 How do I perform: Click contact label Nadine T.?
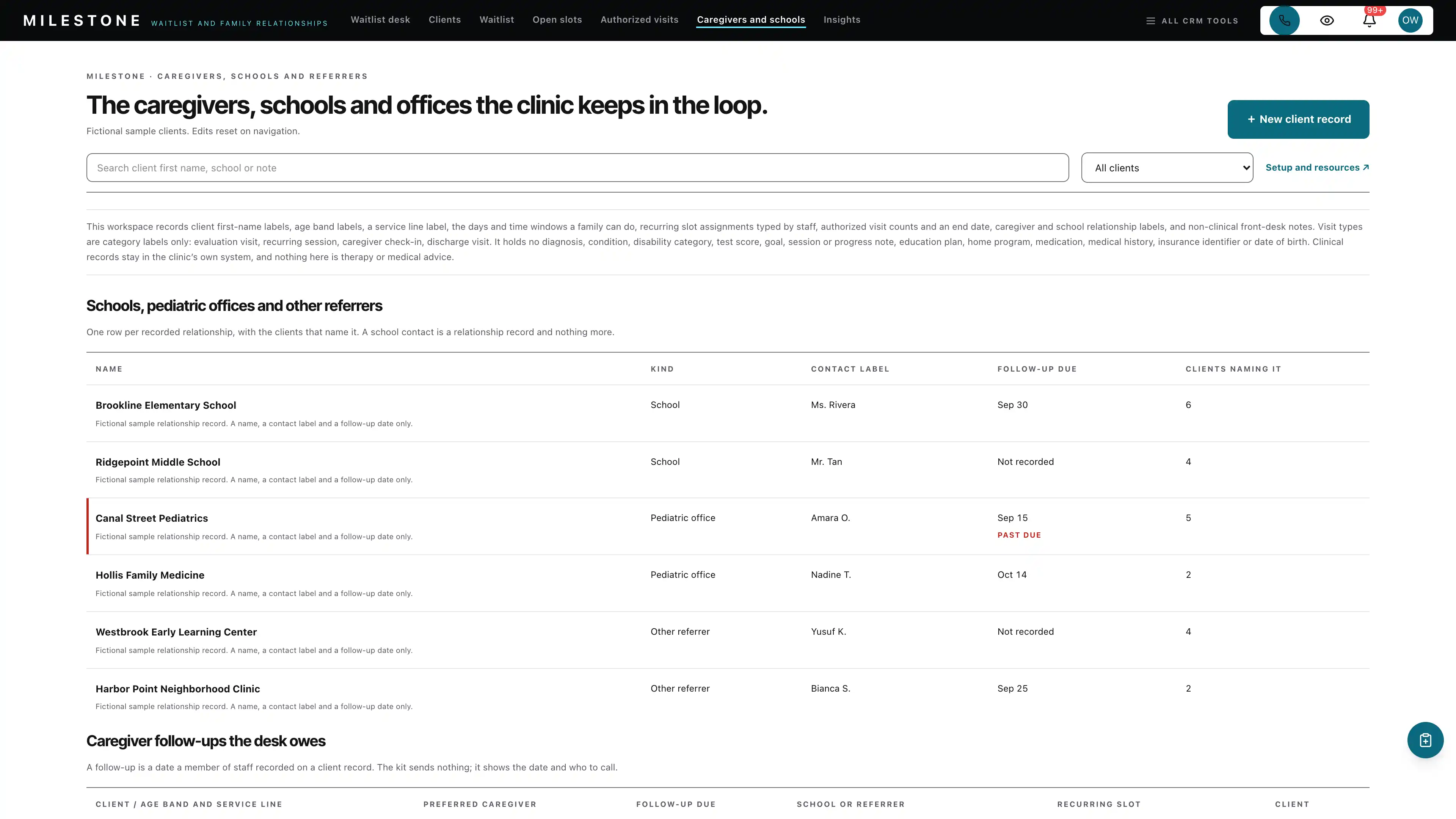(830, 575)
